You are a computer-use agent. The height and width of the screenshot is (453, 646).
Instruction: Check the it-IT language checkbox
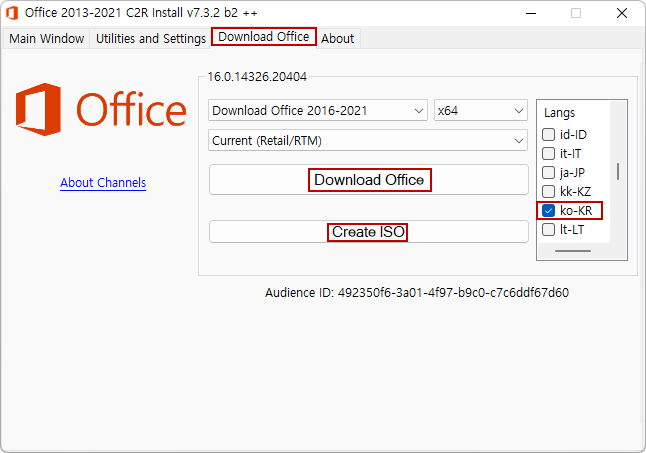[x=548, y=153]
